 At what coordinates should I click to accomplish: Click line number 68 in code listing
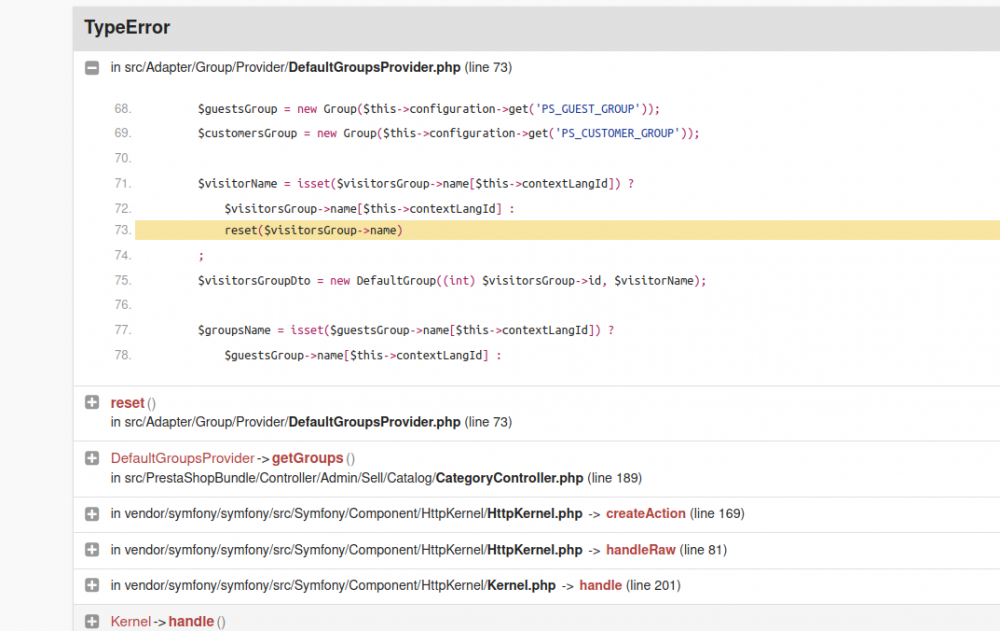123,109
